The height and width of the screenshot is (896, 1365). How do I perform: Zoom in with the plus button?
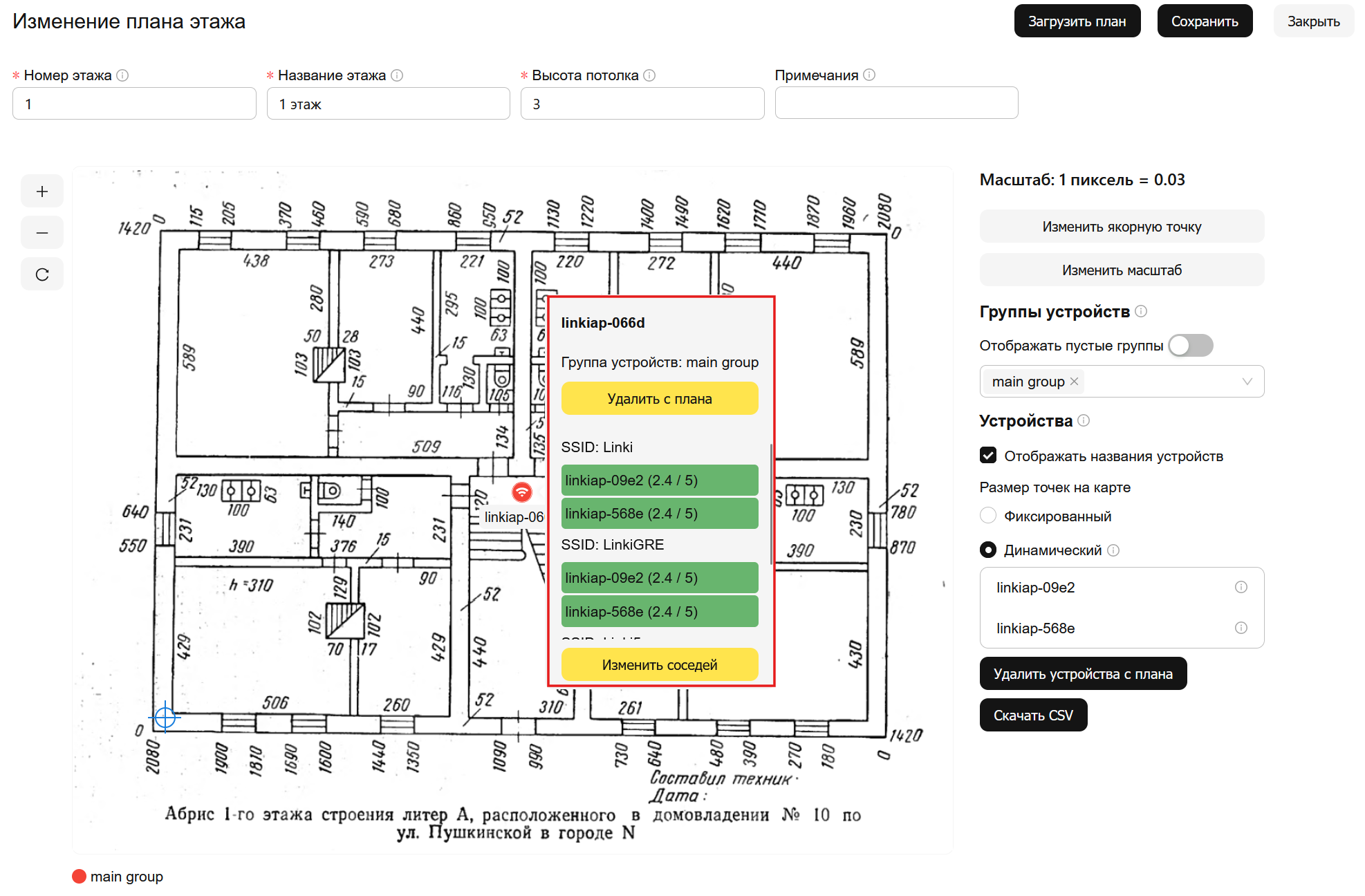[42, 192]
